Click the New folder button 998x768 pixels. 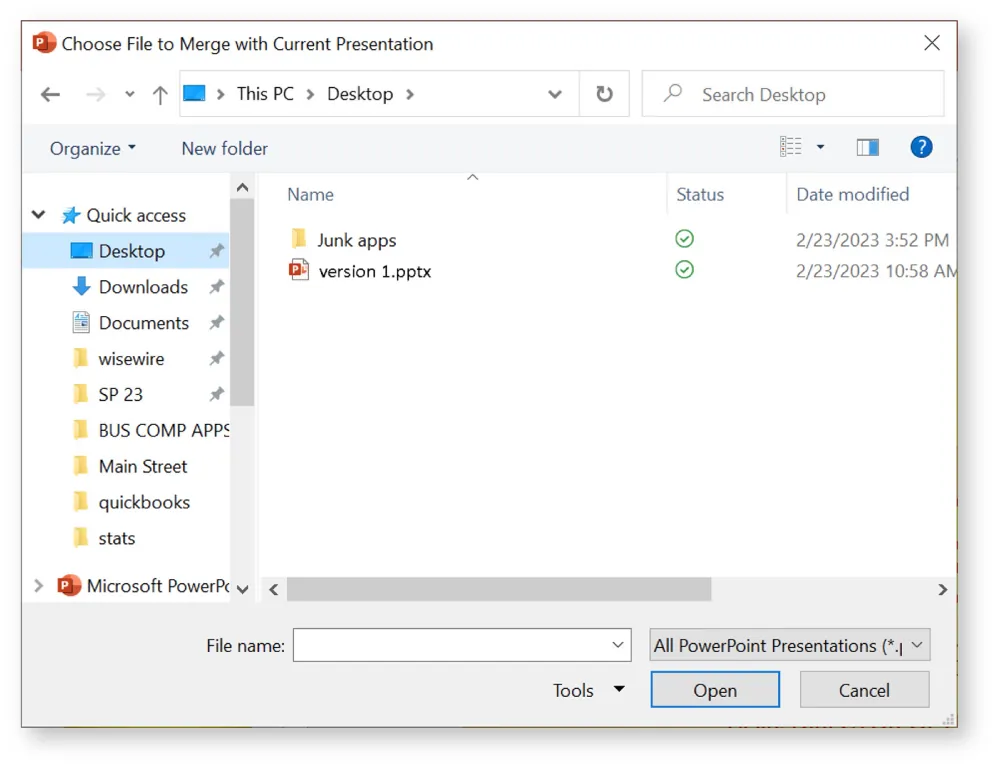point(224,148)
